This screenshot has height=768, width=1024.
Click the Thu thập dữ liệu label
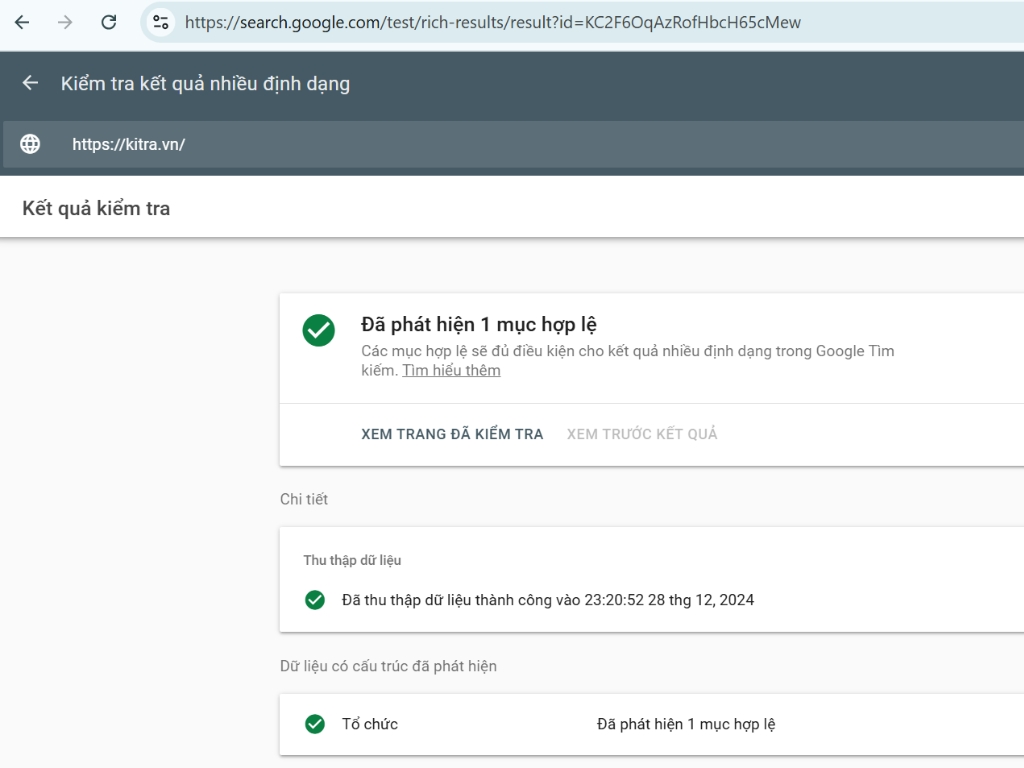(352, 560)
